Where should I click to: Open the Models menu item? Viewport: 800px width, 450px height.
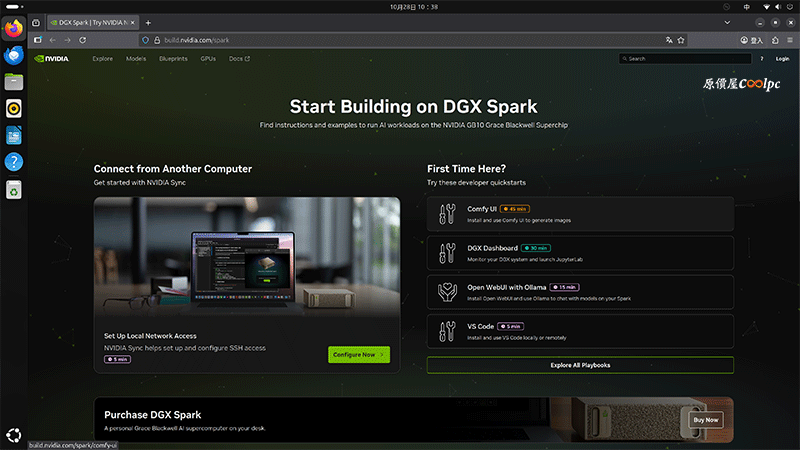[x=136, y=59]
